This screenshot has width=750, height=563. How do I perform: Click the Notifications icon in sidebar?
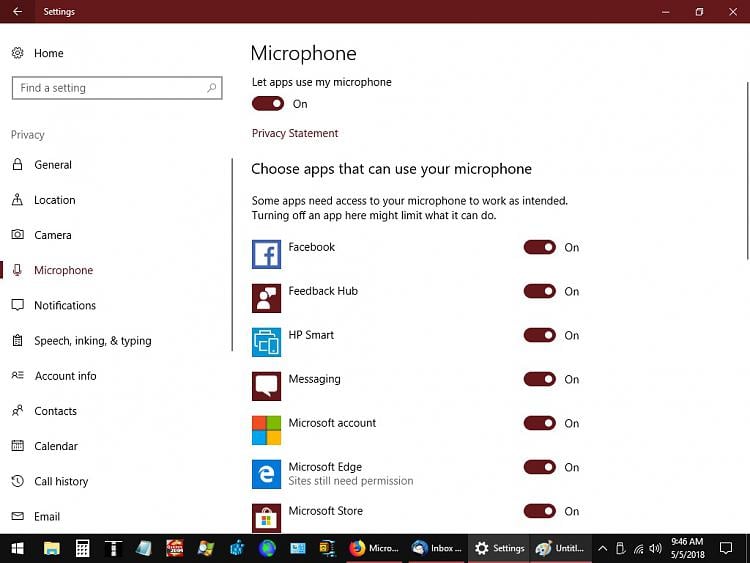click(x=18, y=305)
